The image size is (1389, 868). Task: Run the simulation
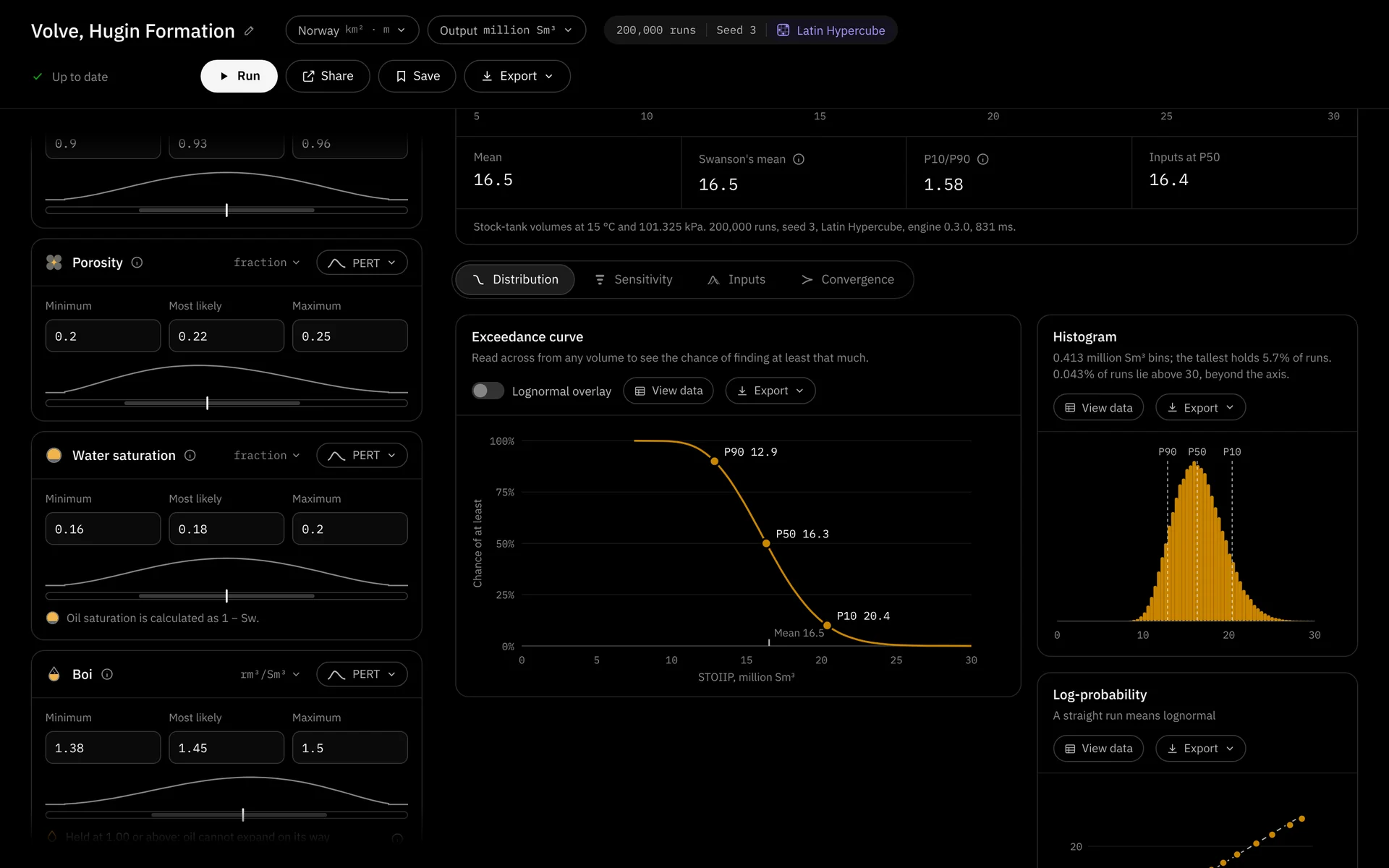239,76
